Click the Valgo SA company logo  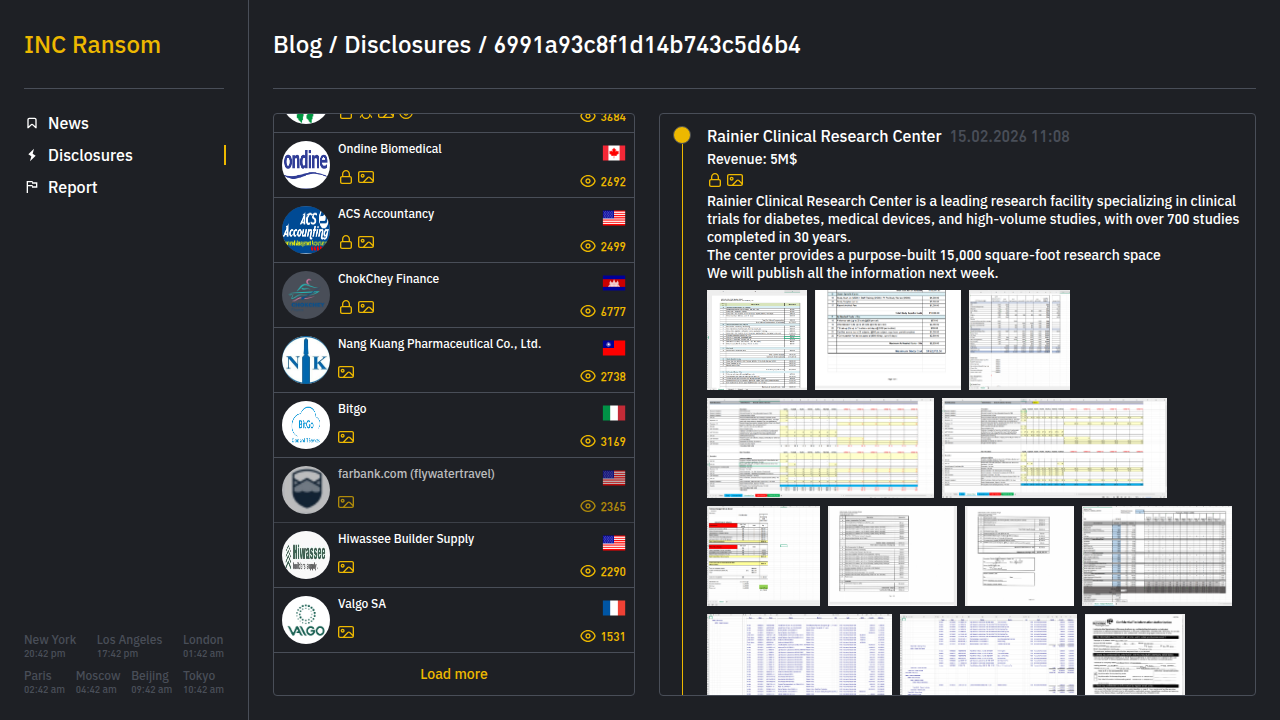306,620
